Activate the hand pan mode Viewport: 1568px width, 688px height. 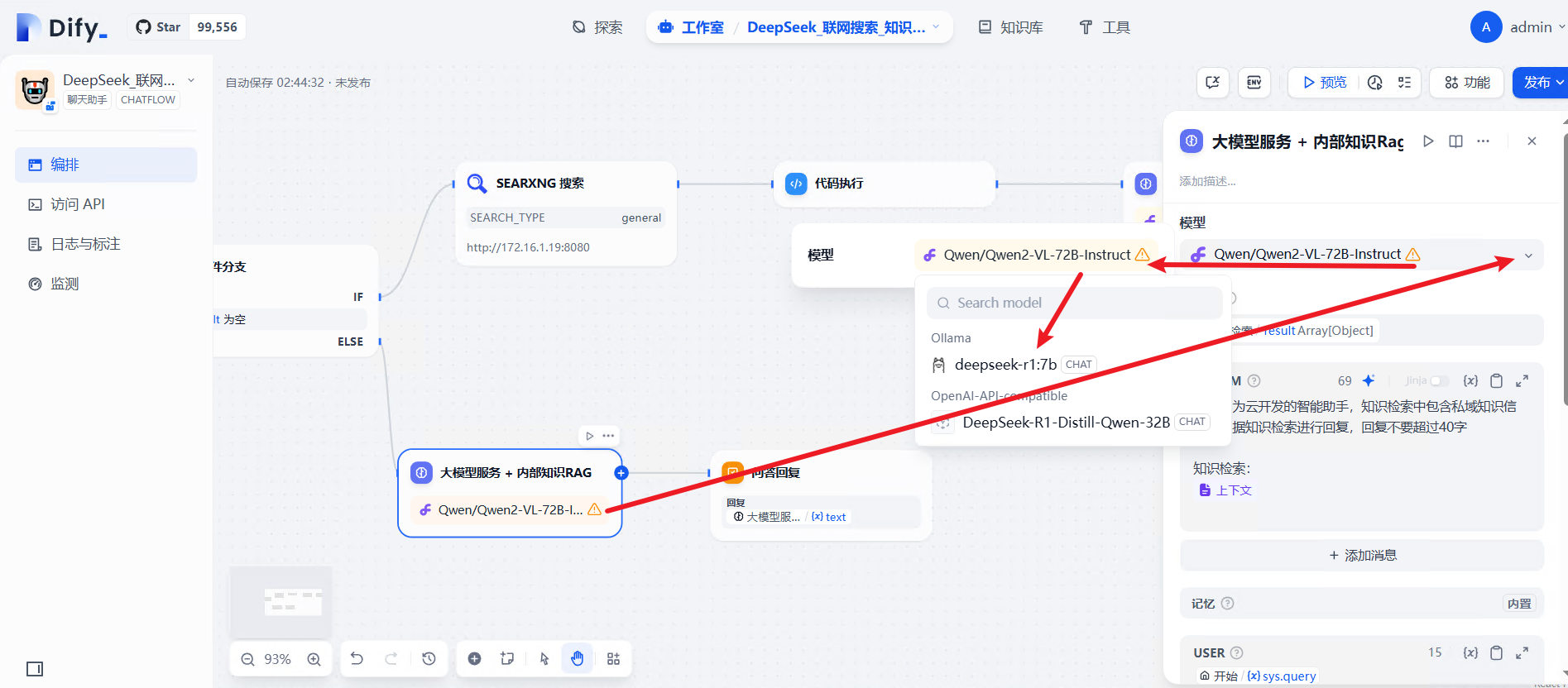[577, 658]
